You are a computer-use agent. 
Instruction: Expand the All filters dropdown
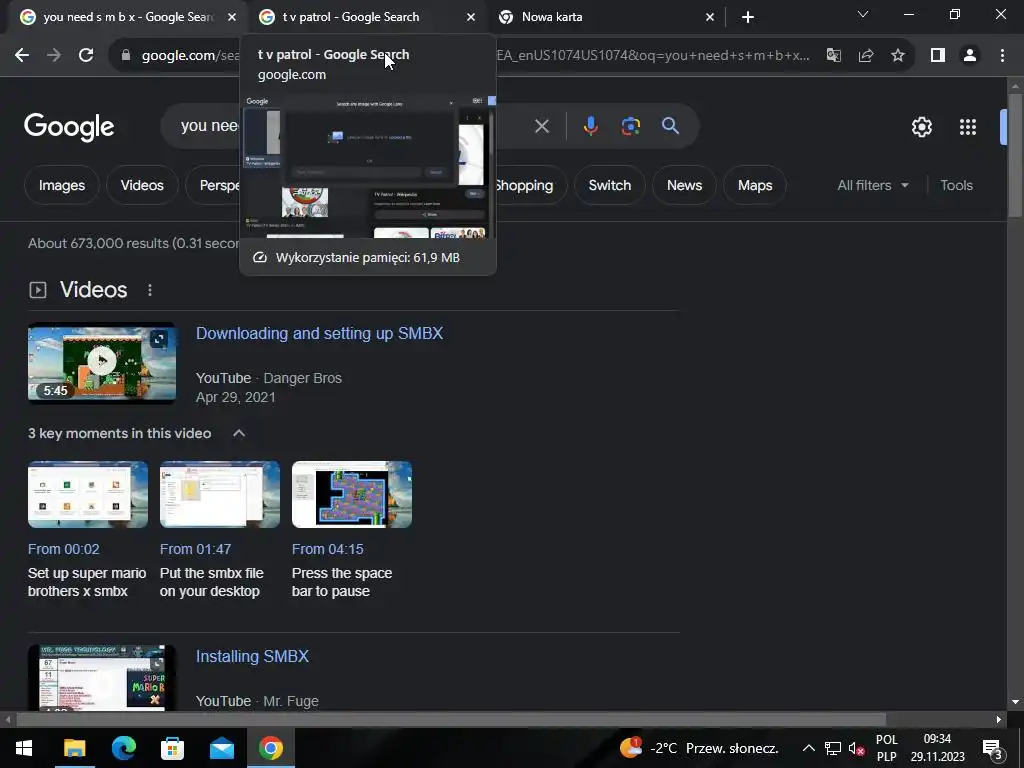tap(872, 185)
